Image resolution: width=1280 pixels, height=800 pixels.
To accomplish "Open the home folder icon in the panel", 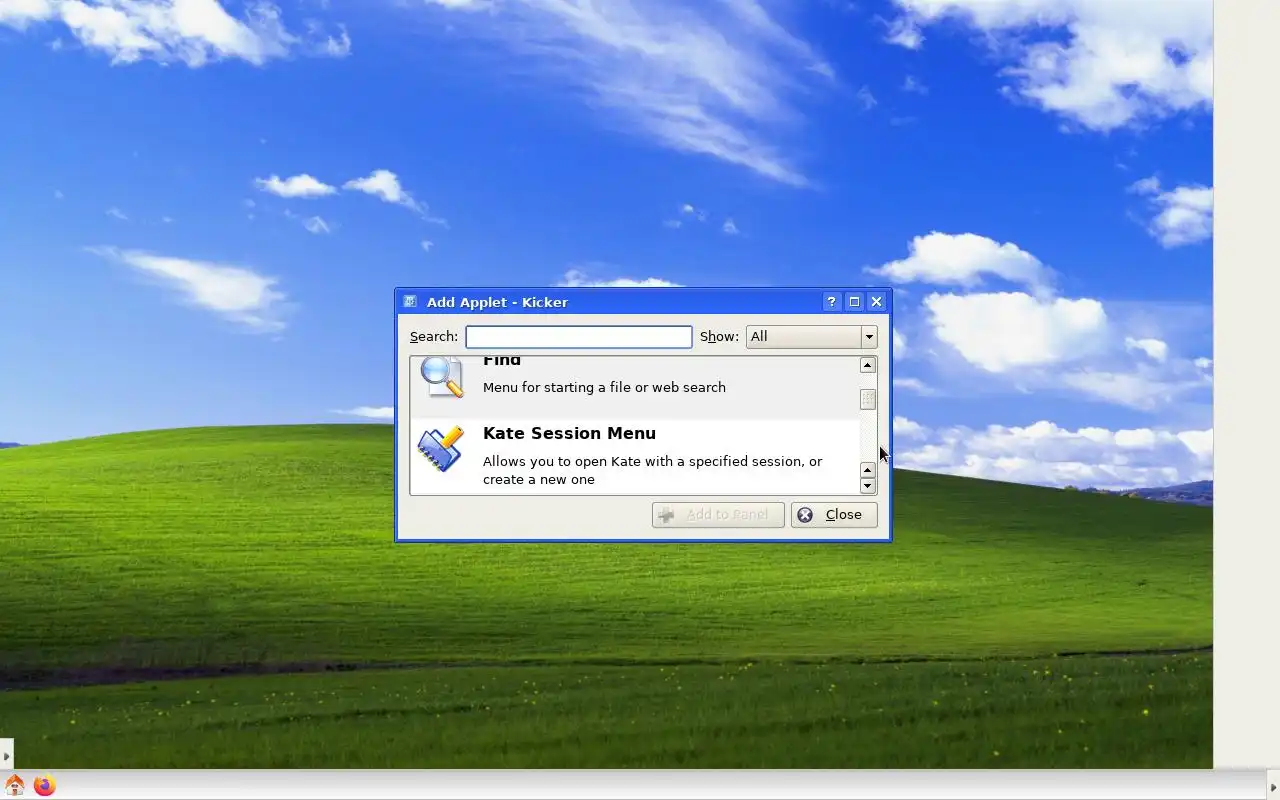I will pos(15,785).
